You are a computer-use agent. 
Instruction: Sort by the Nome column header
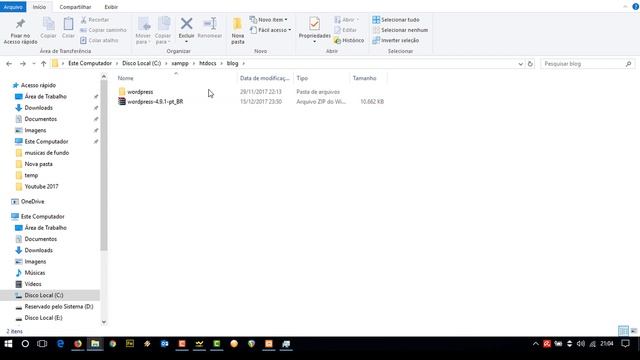coord(176,78)
